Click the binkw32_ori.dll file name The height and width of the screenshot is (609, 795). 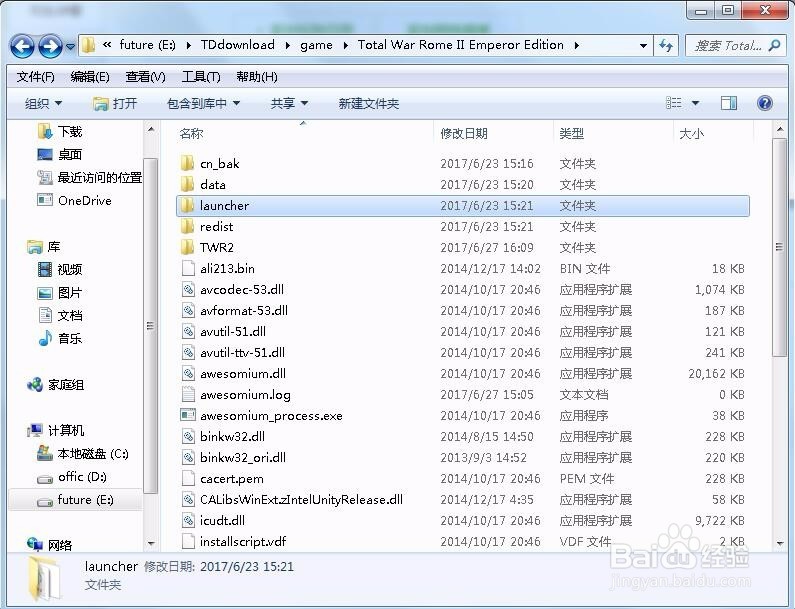[x=243, y=457]
